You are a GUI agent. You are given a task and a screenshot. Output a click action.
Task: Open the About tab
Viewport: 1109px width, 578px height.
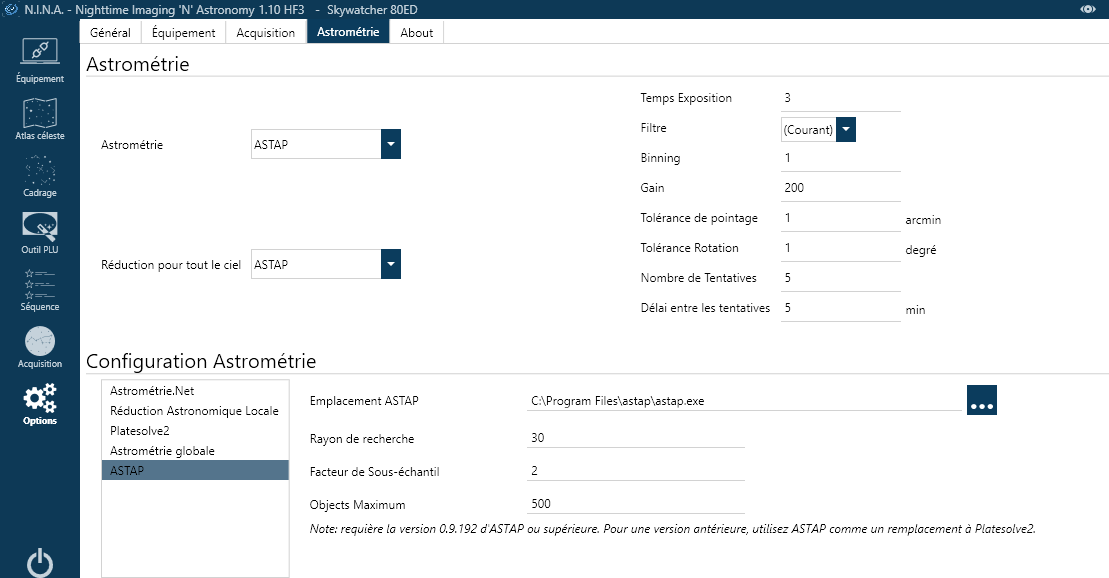coord(417,32)
